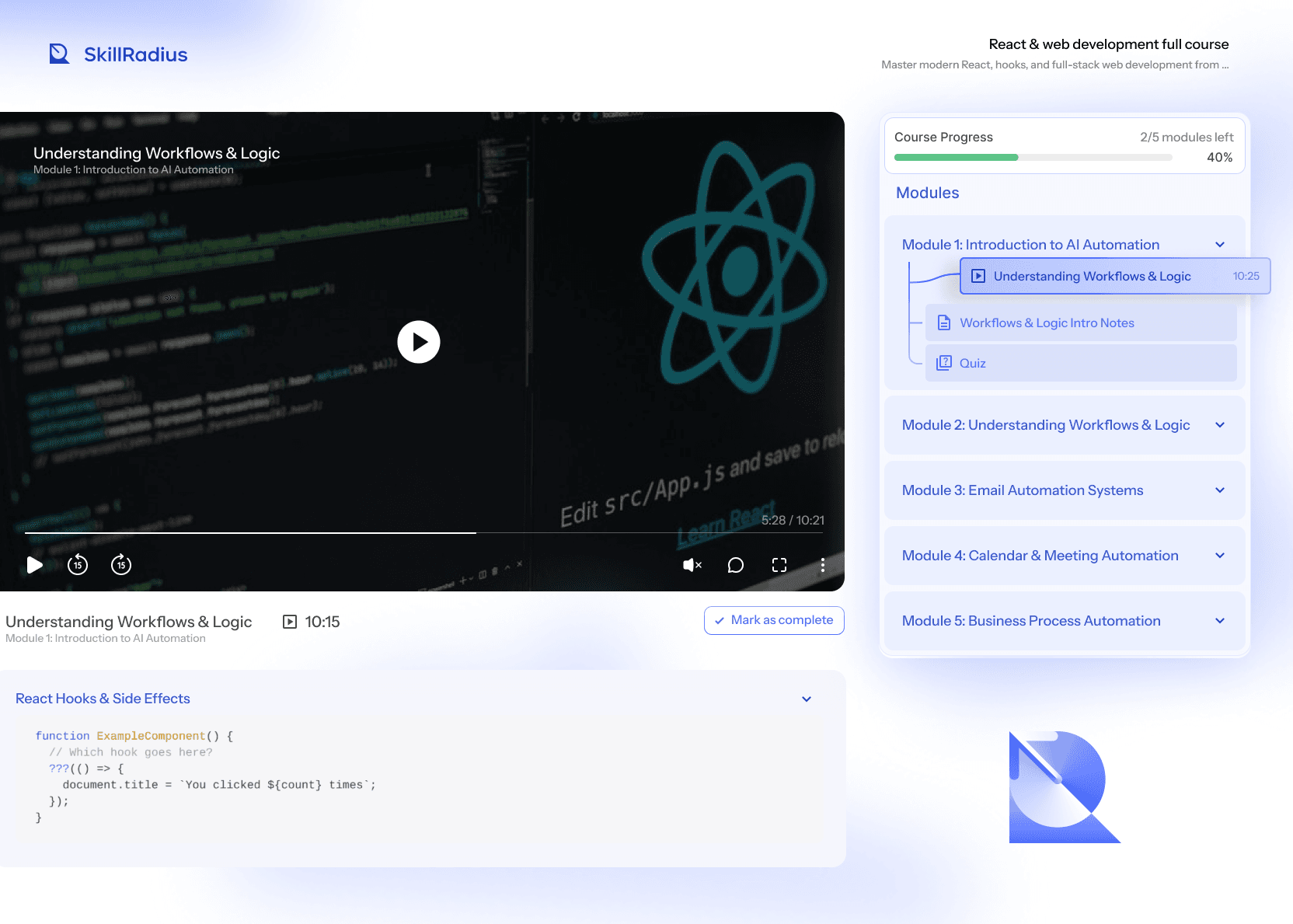Click the play icon in video control bar
The image size is (1293, 924).
34,565
